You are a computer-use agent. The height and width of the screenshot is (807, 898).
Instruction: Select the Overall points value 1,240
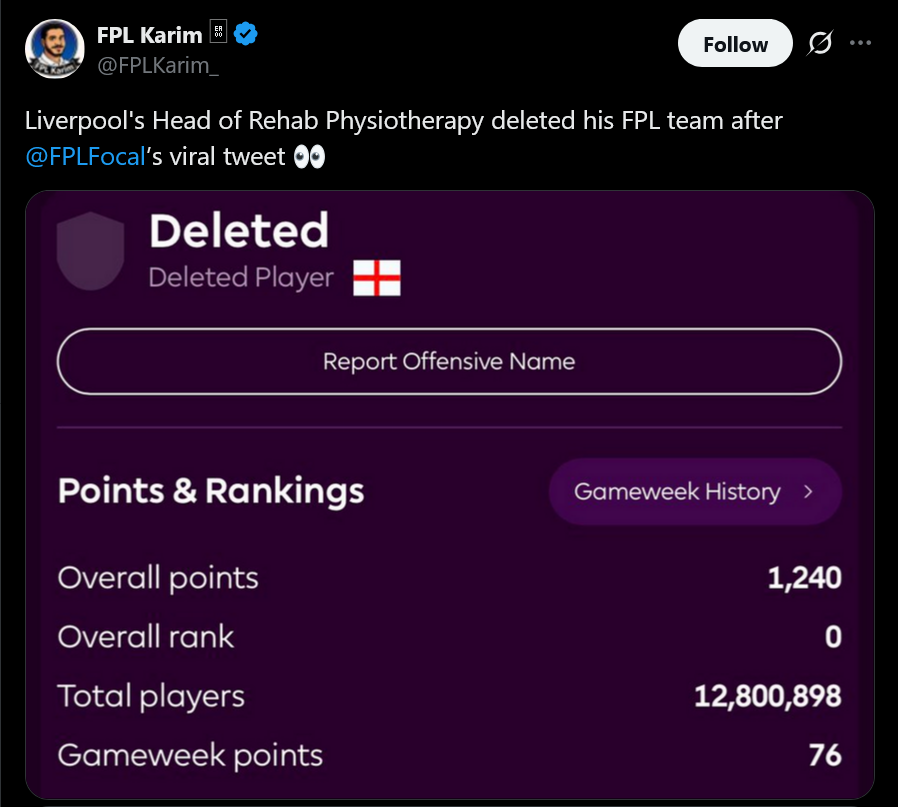point(804,578)
